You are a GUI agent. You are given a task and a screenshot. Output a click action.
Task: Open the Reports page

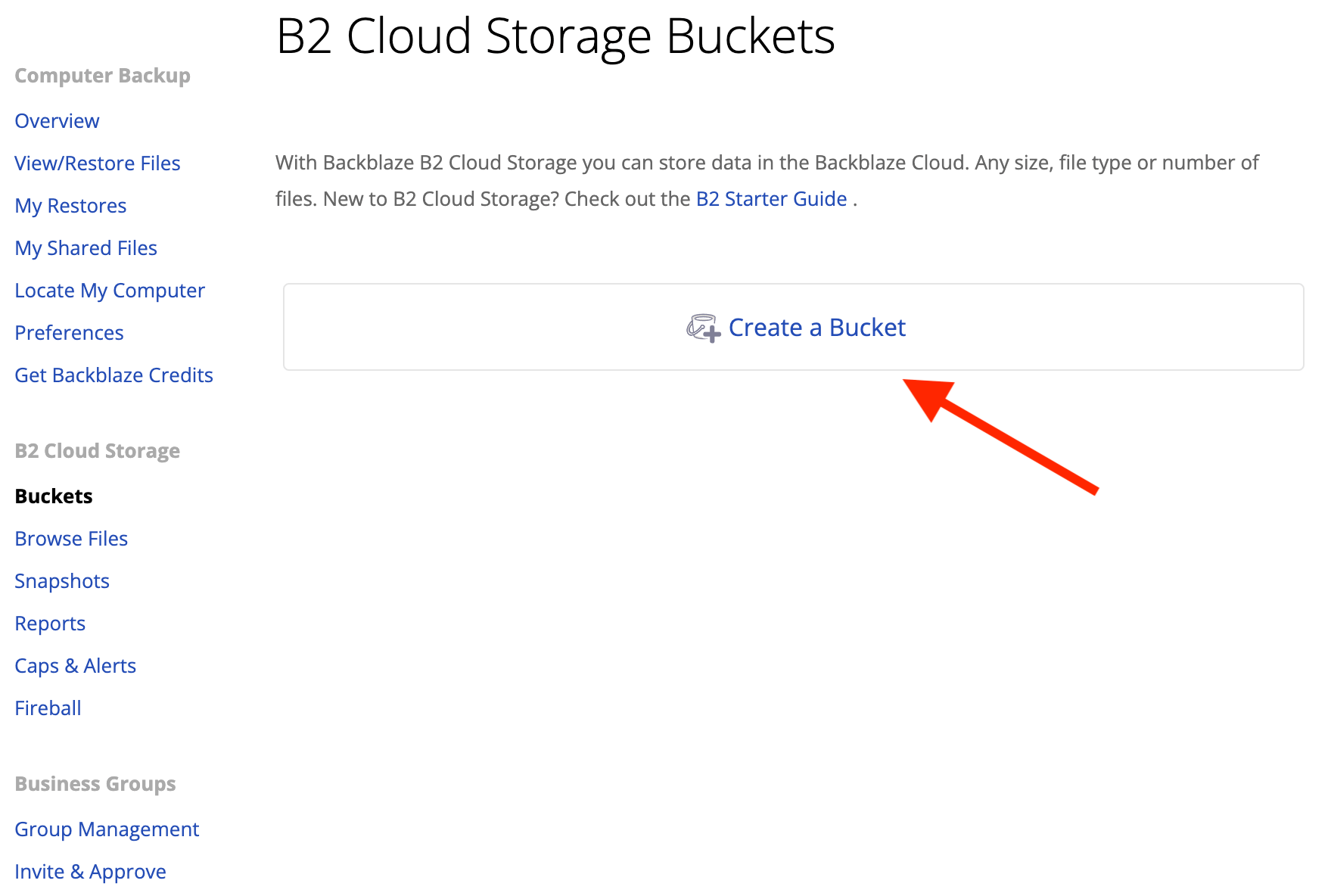coord(49,623)
